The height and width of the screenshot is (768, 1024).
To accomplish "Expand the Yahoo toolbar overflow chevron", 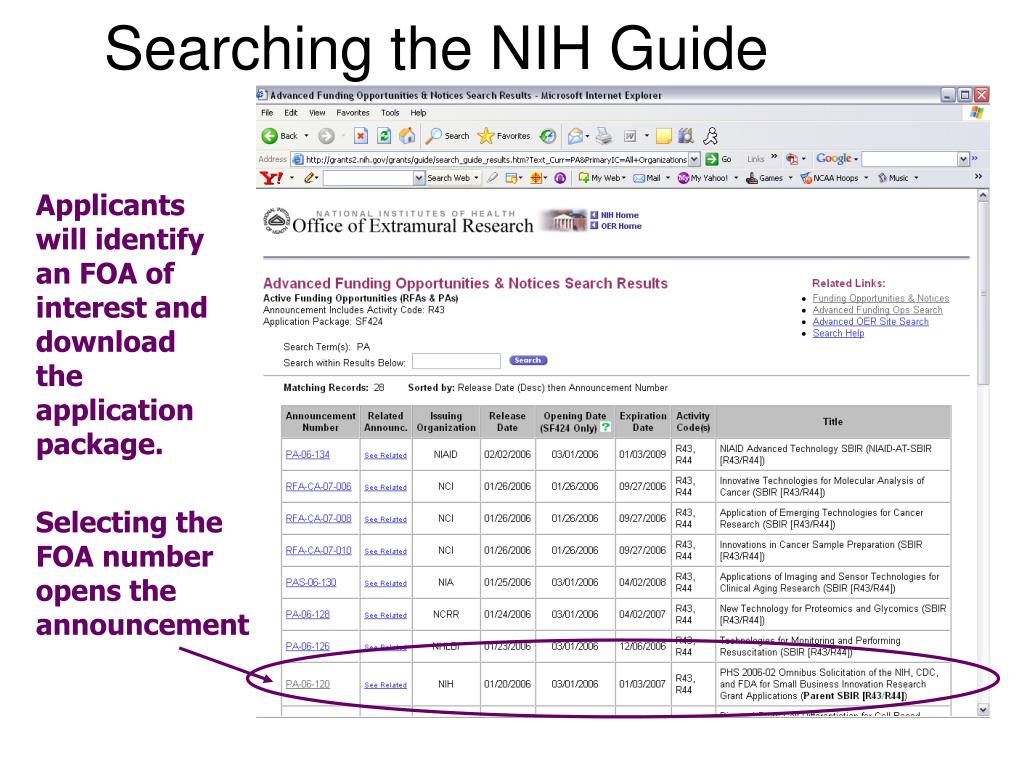I will pos(978,176).
